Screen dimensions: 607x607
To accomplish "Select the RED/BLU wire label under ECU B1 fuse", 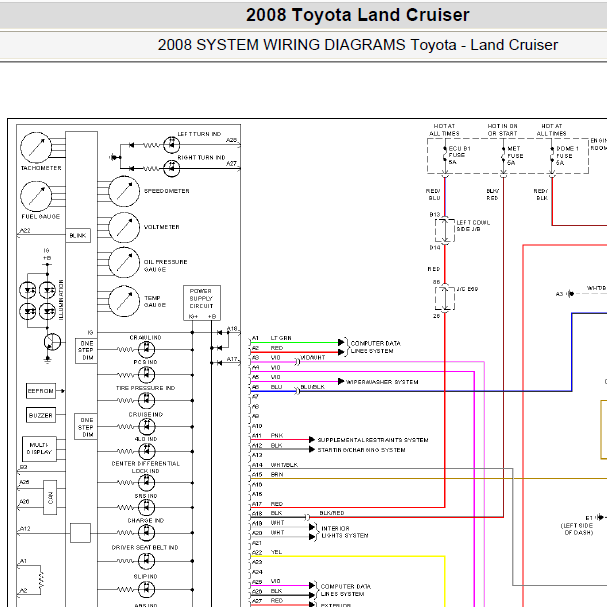I will [x=433, y=194].
